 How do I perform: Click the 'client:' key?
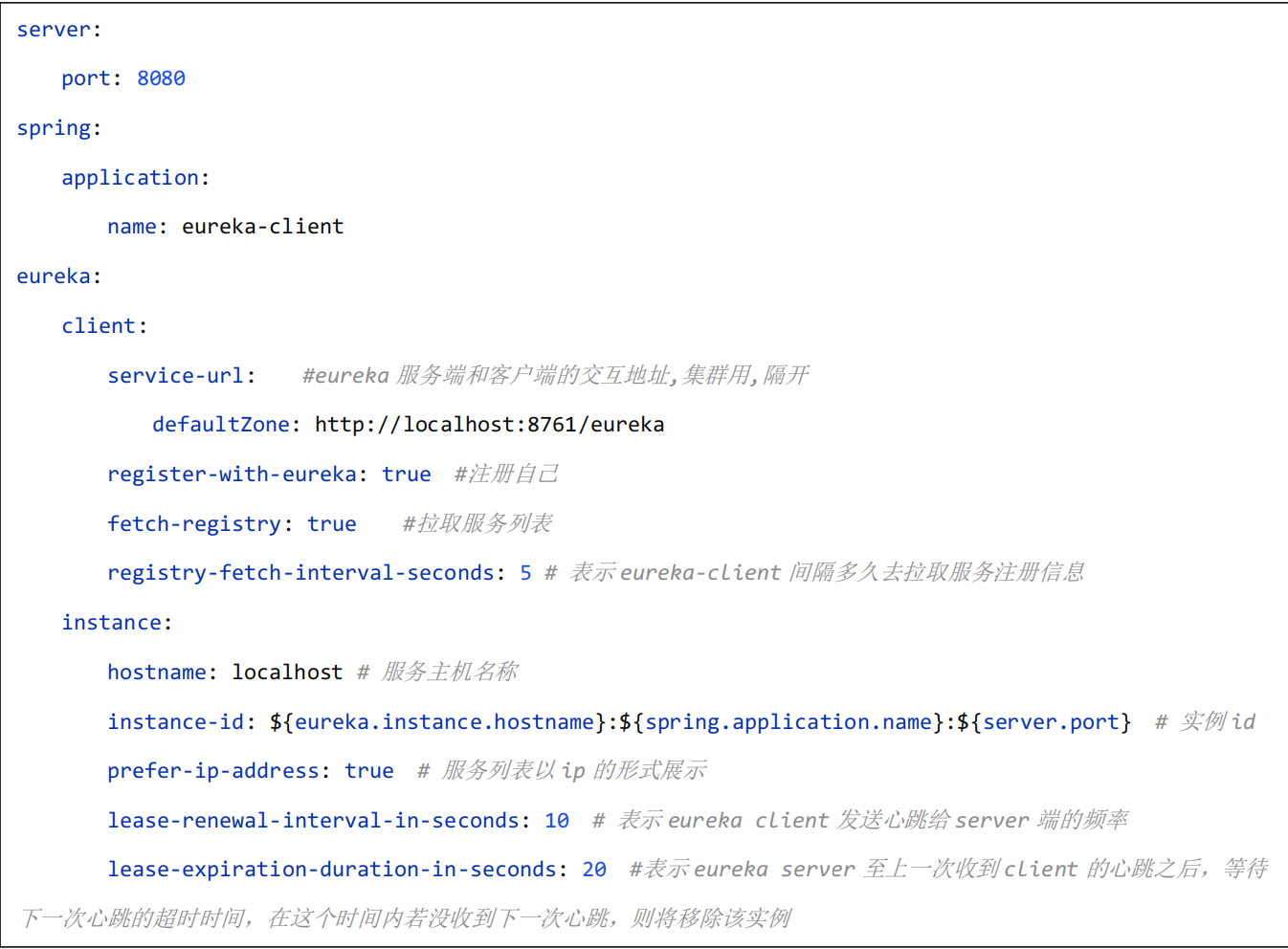pos(104,326)
